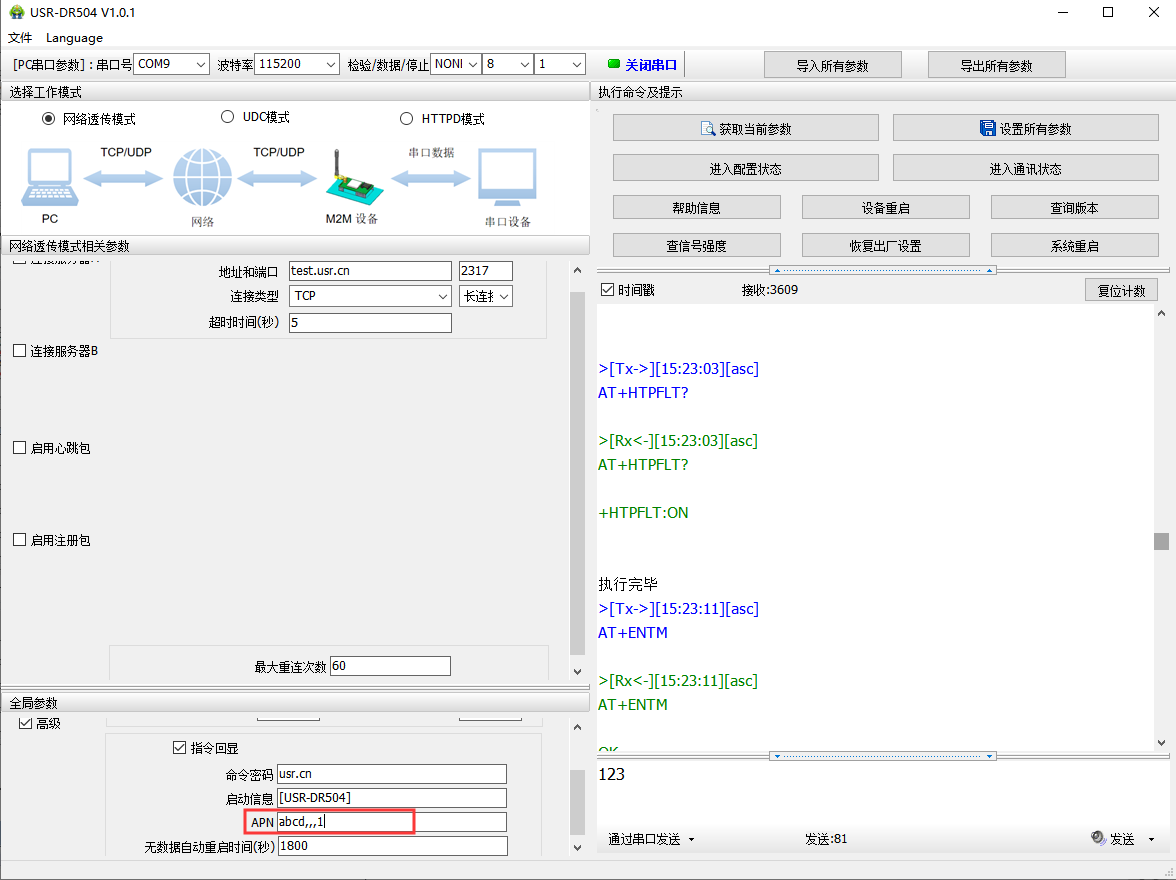
Task: Select the UDC模式 radio button
Action: 227,117
